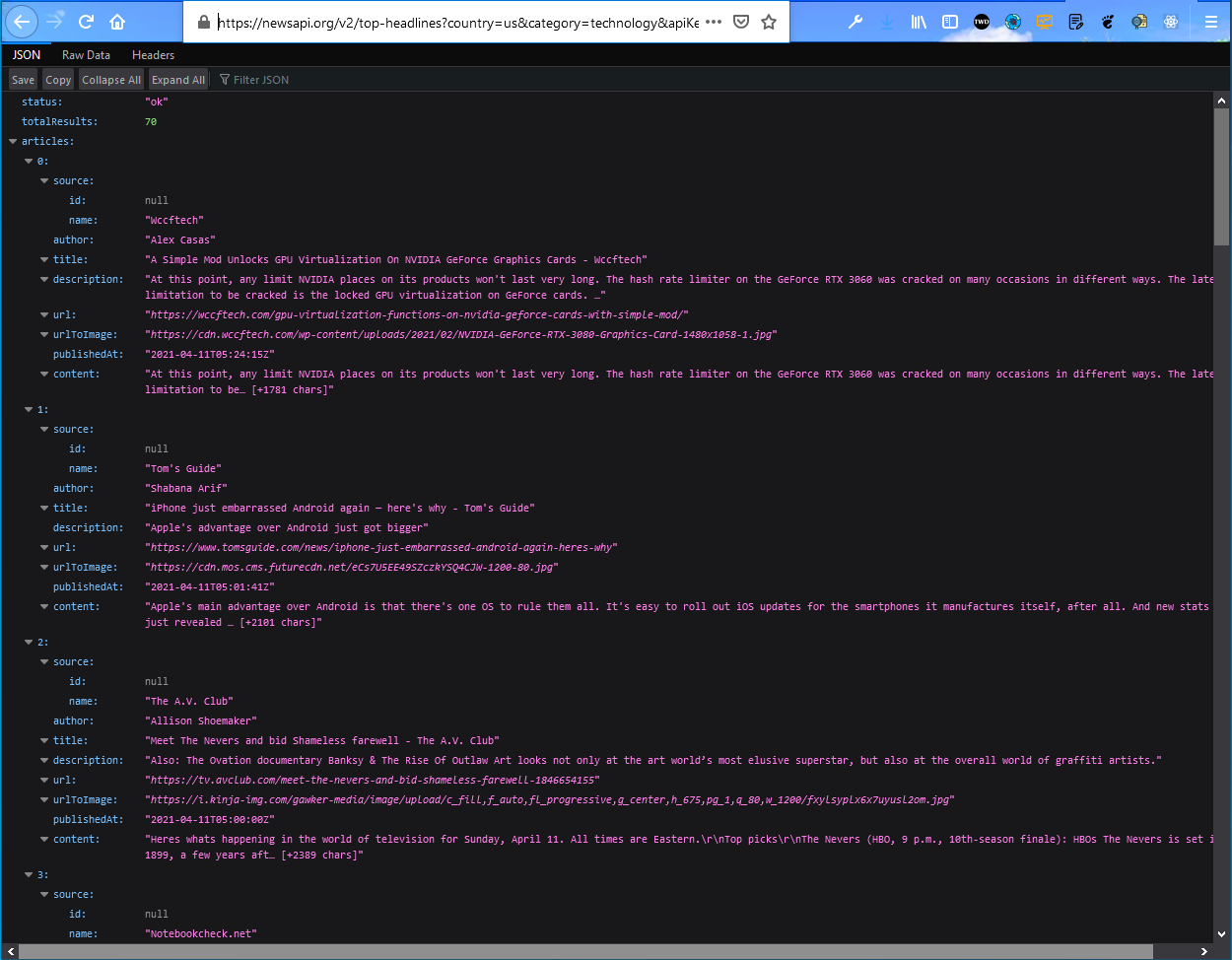Toggle content twisty of the Tom's Guide article
Screen dimensions: 1232x960
pyautogui.click(x=44, y=607)
